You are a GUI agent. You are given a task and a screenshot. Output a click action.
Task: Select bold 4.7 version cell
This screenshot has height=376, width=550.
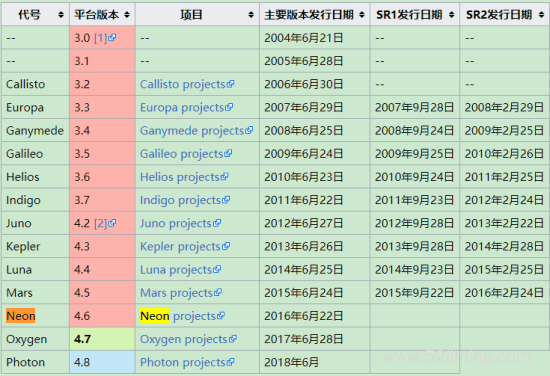[x=102, y=339]
